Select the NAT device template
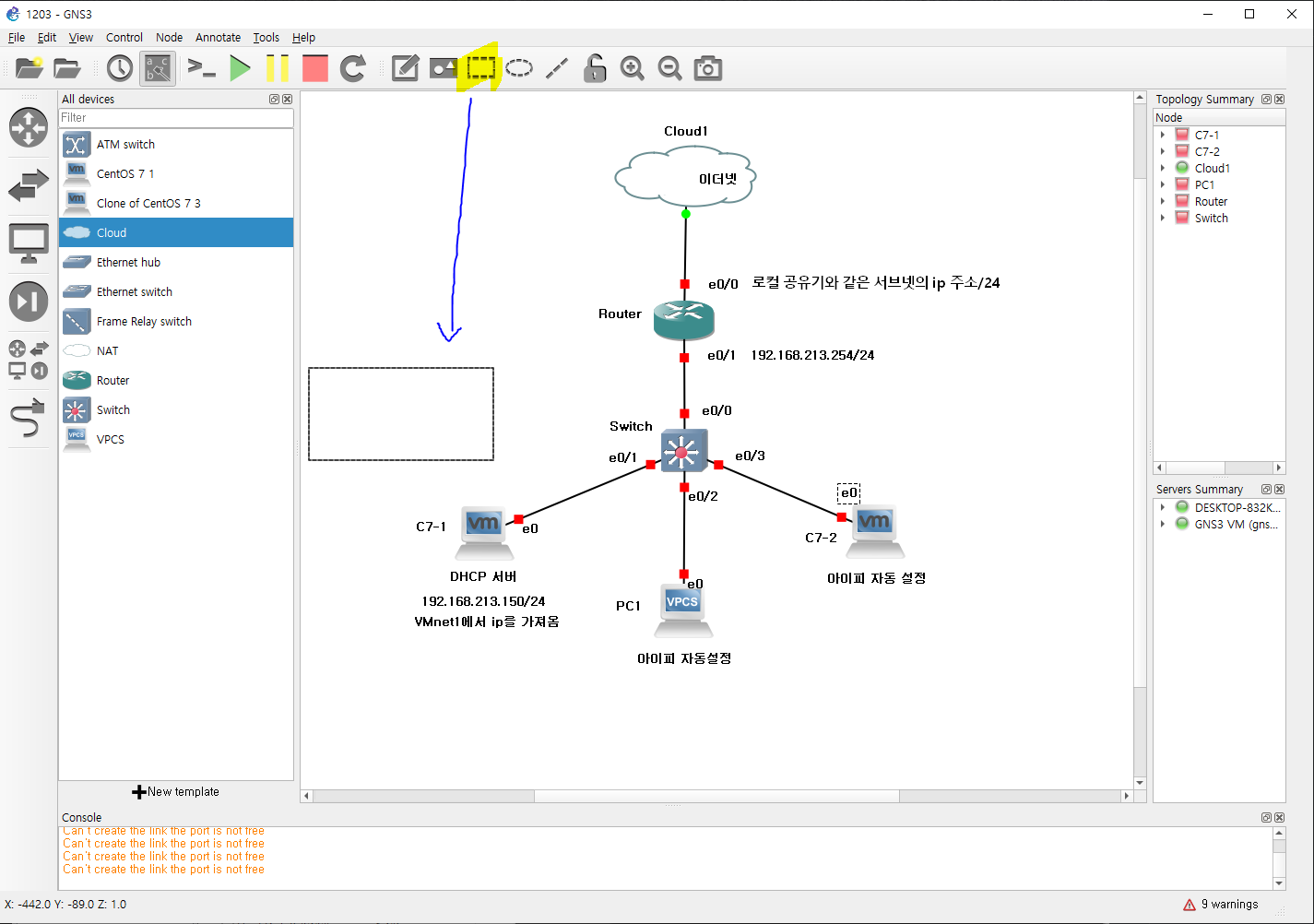Image resolution: width=1314 pixels, height=924 pixels. coord(176,350)
